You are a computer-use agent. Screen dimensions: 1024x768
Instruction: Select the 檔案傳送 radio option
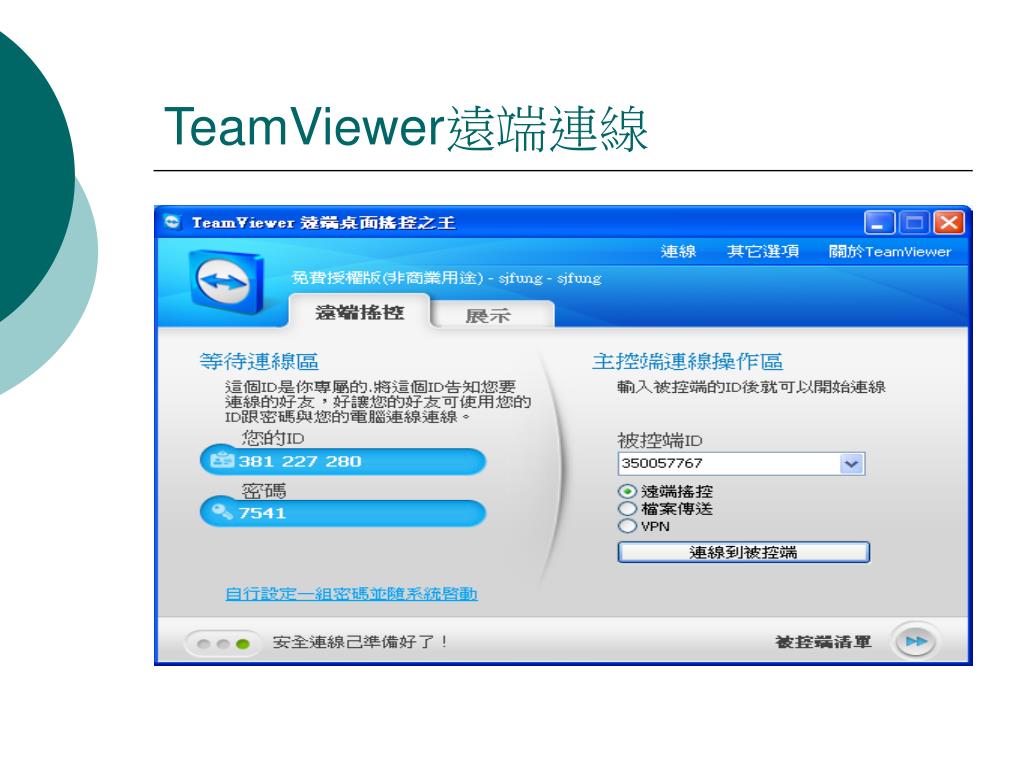627,509
